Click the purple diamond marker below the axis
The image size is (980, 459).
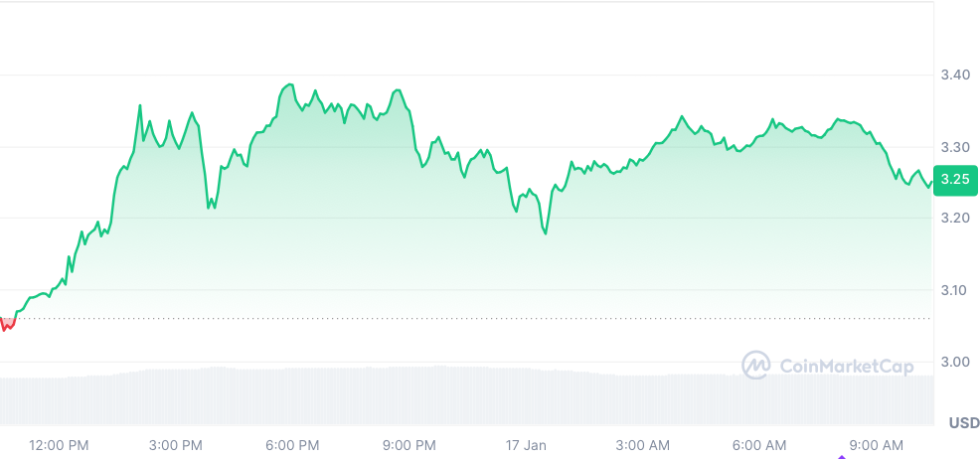coord(841,456)
